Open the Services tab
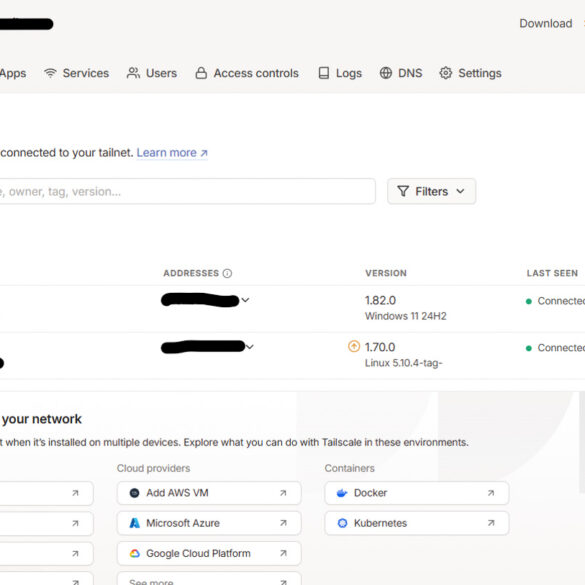This screenshot has height=585, width=585. coord(76,73)
